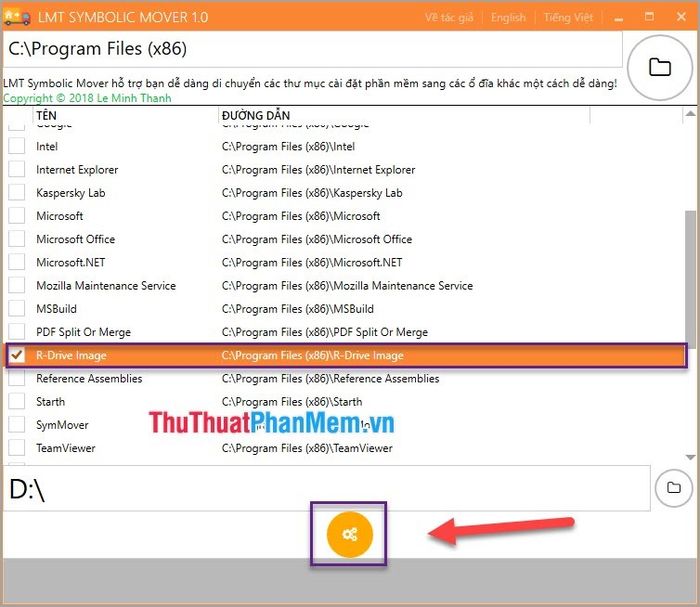
Task: Open the 'Về tác giả' about menu
Action: point(449,17)
